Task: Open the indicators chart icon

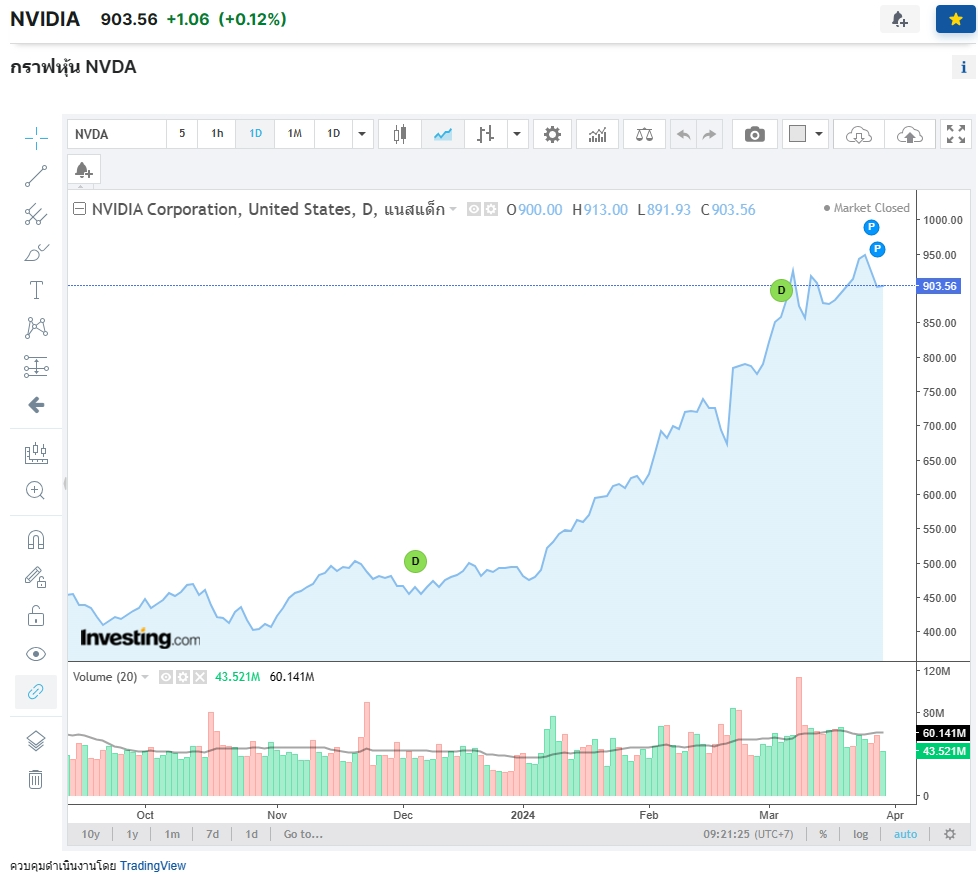Action: pyautogui.click(x=597, y=134)
